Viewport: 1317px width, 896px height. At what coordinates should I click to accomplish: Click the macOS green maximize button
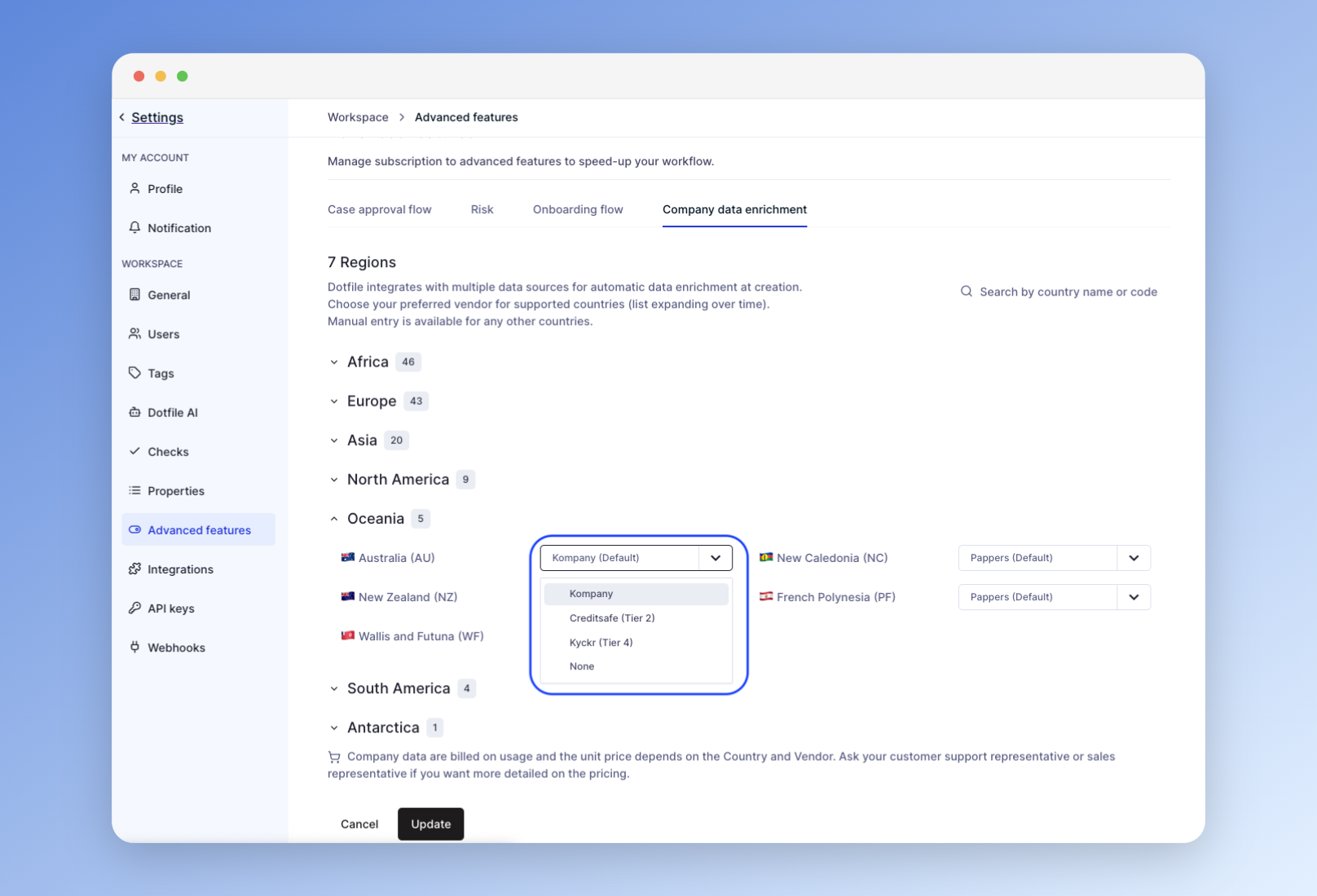183,76
